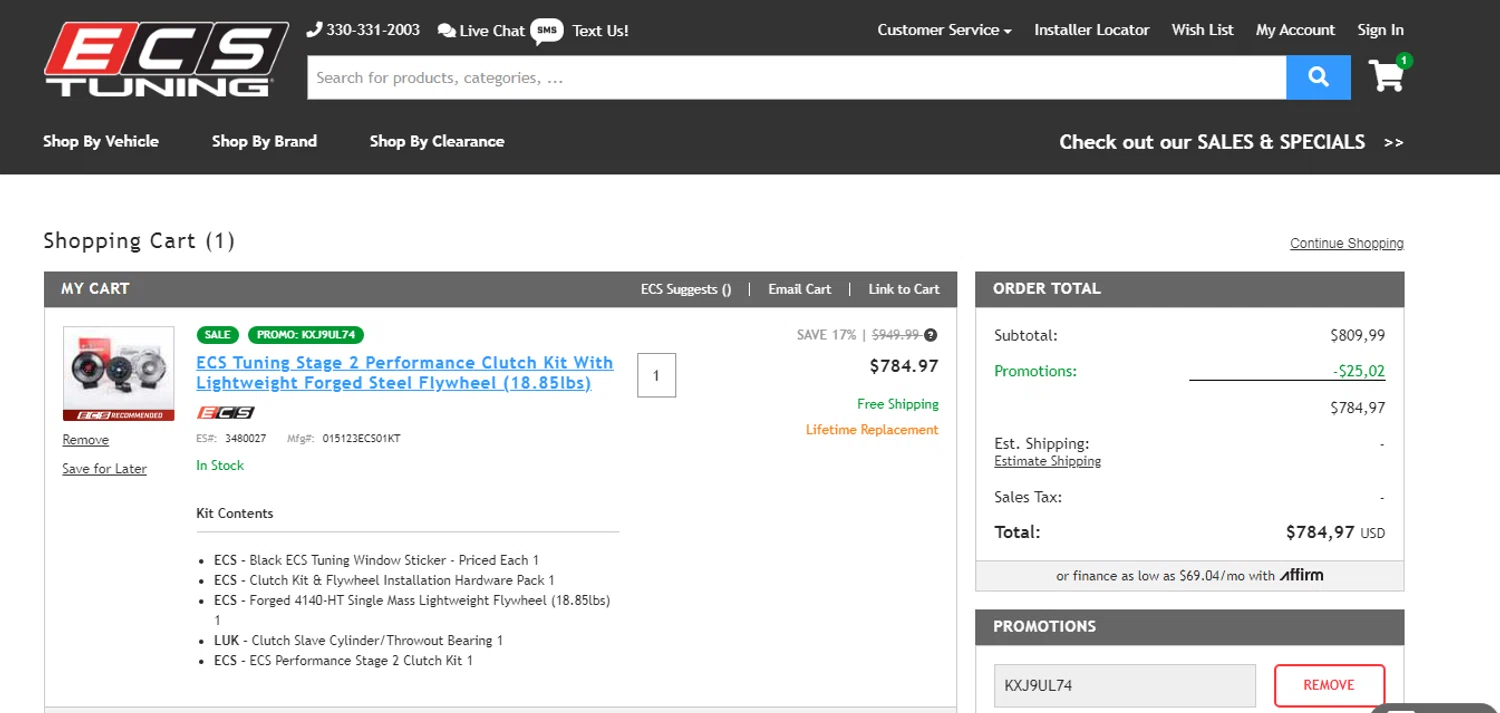The width and height of the screenshot is (1500, 713).
Task: Open the Shop By Vehicle menu
Action: point(101,141)
